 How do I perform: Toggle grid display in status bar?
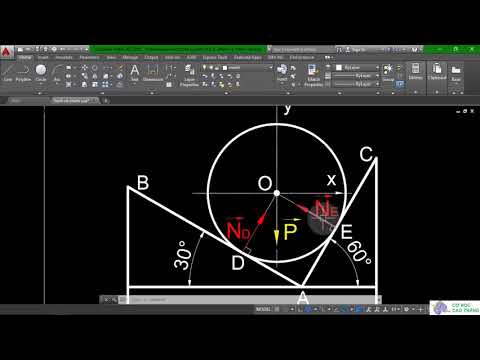pos(277,309)
